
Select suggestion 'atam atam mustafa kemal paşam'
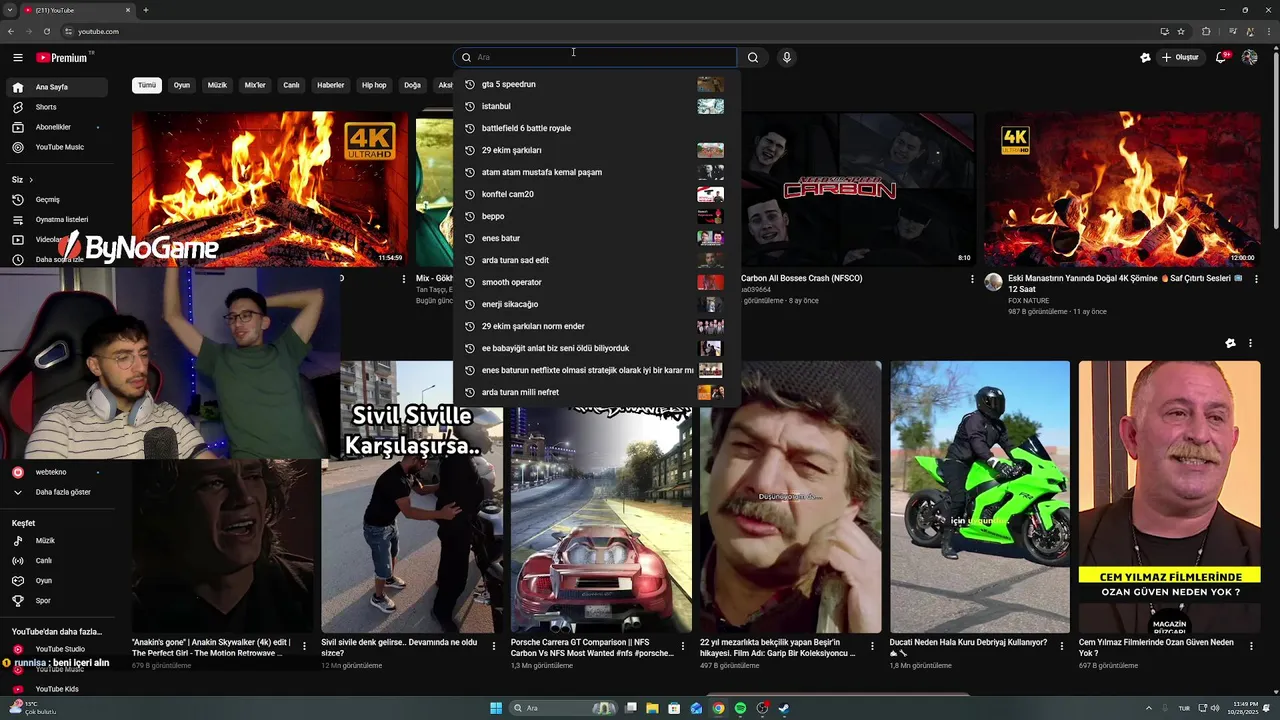tap(597, 172)
